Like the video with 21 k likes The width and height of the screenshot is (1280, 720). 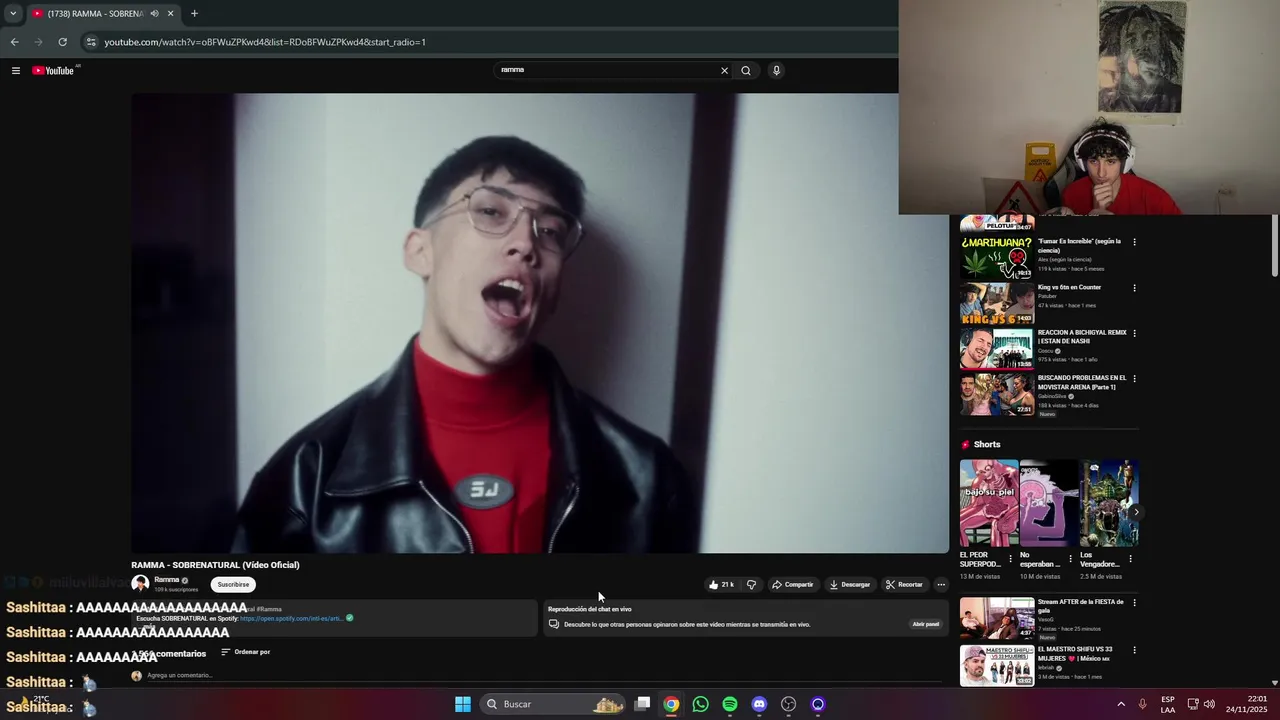[721, 584]
